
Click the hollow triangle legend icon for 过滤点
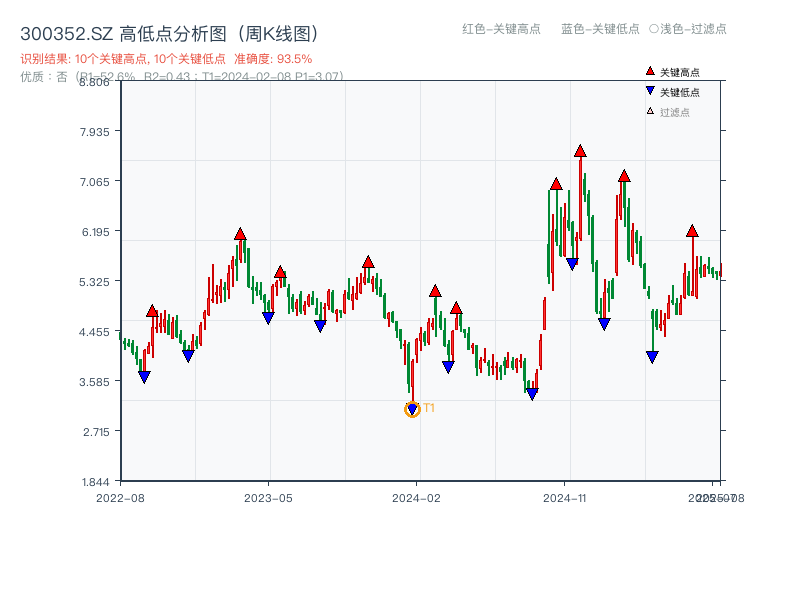pos(650,111)
